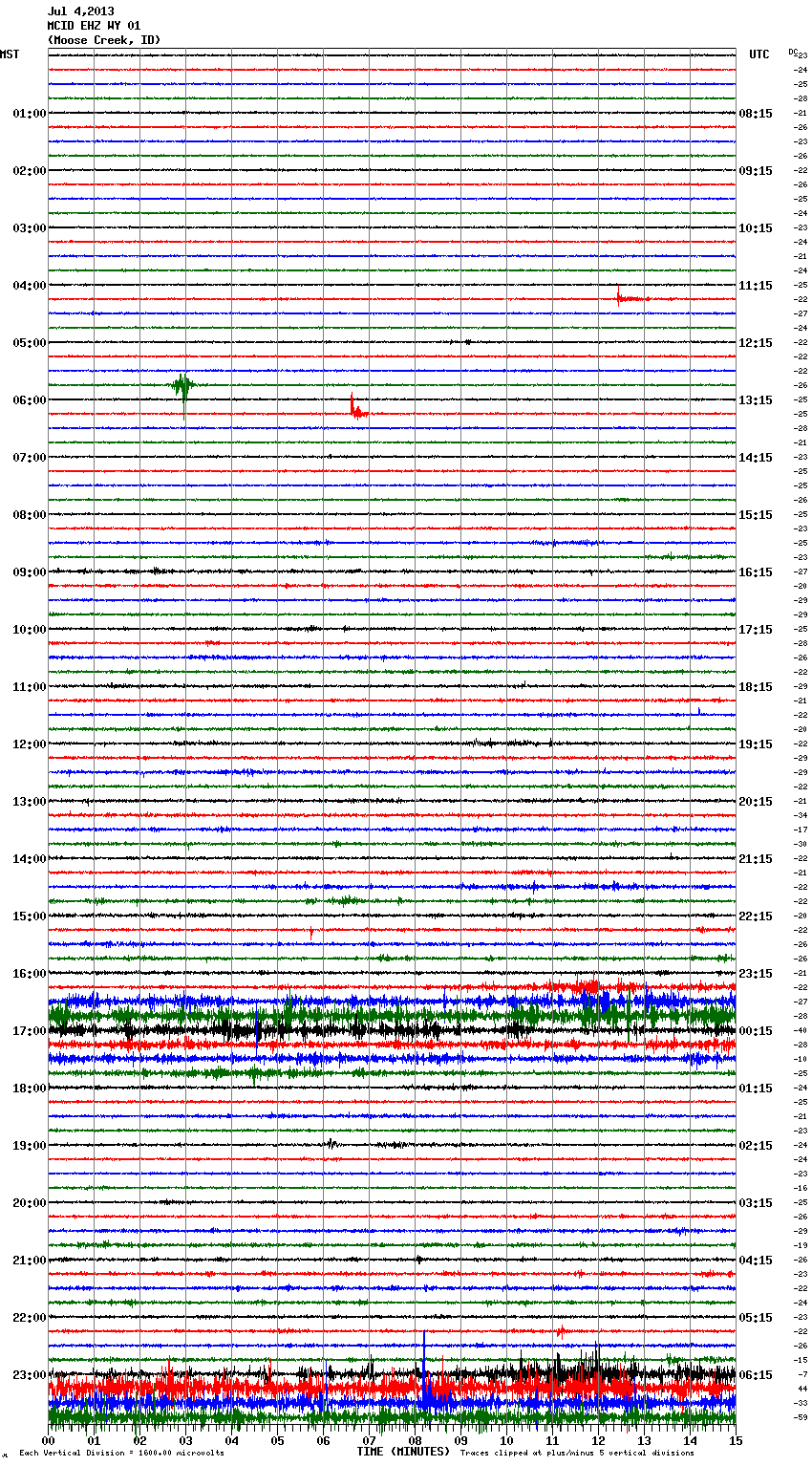Image resolution: width=812 pixels, height=1466 pixels.
Task: Click the 11:15 UTC time label
Action: pyautogui.click(x=756, y=285)
